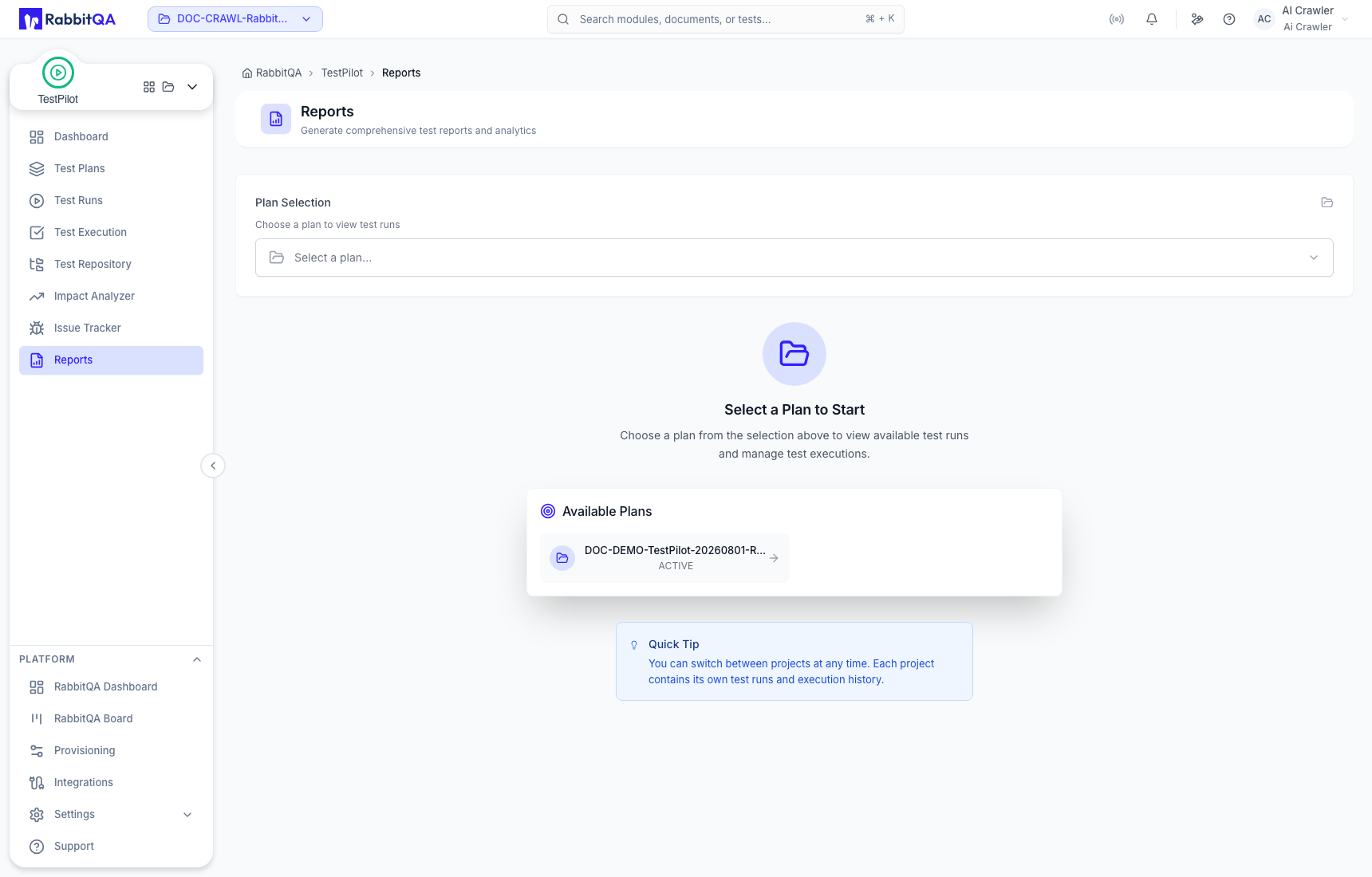
Task: Click the arrow on the DOC-DEMO plan
Action: click(774, 558)
